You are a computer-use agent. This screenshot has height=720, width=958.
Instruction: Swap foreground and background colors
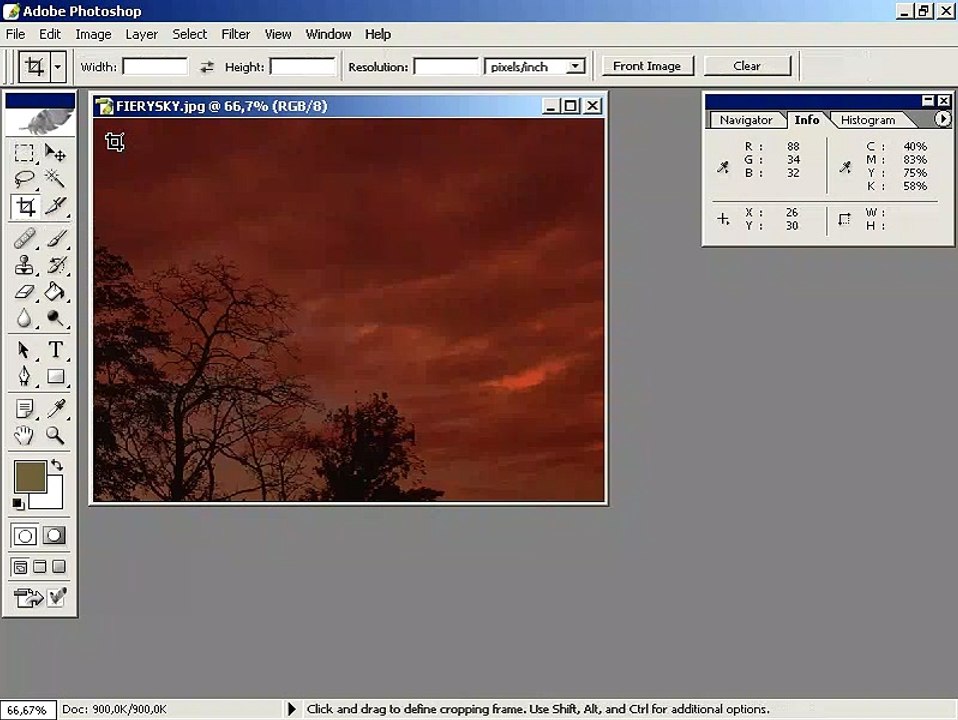57,465
